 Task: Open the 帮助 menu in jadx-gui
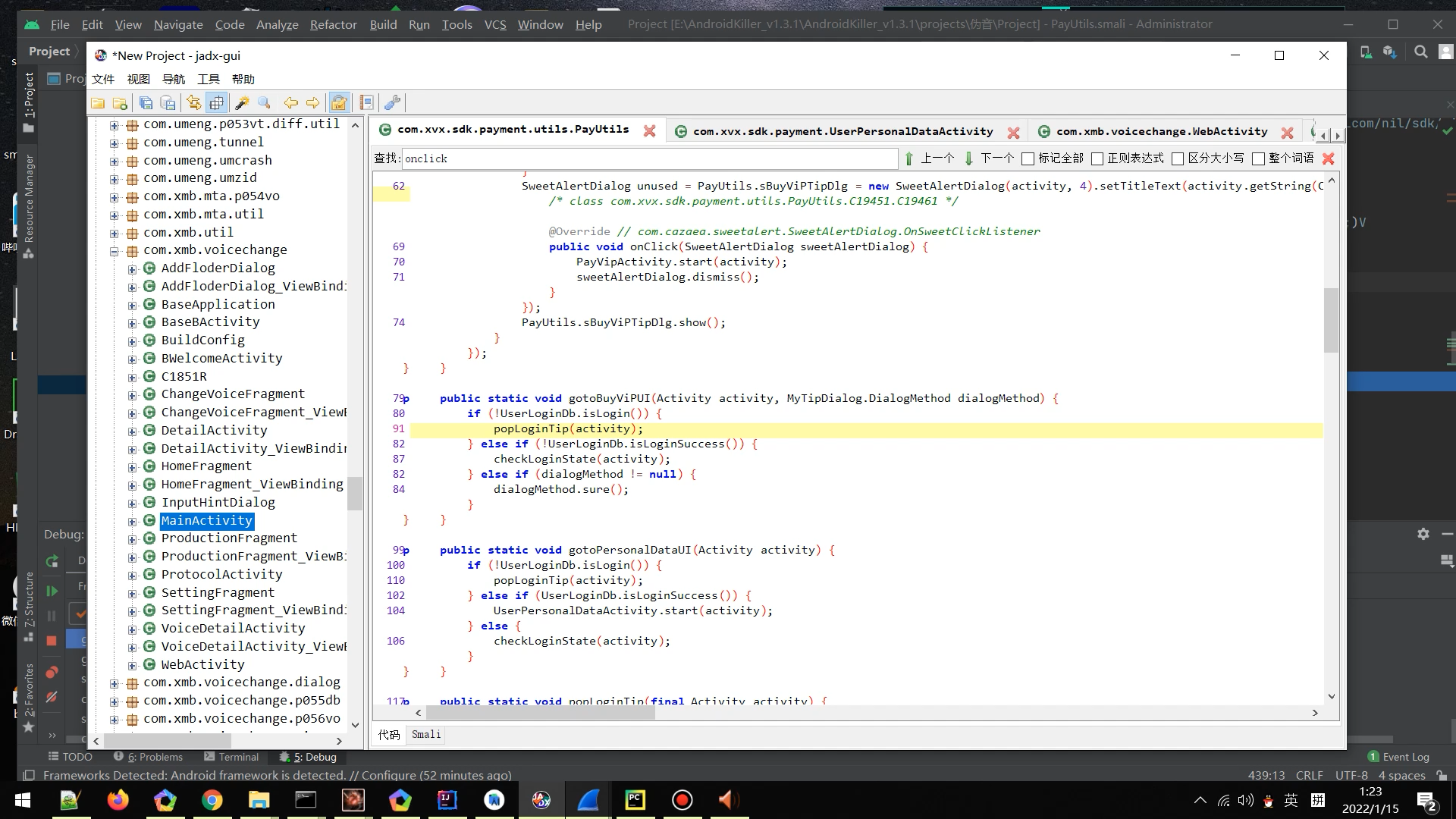[x=243, y=79]
